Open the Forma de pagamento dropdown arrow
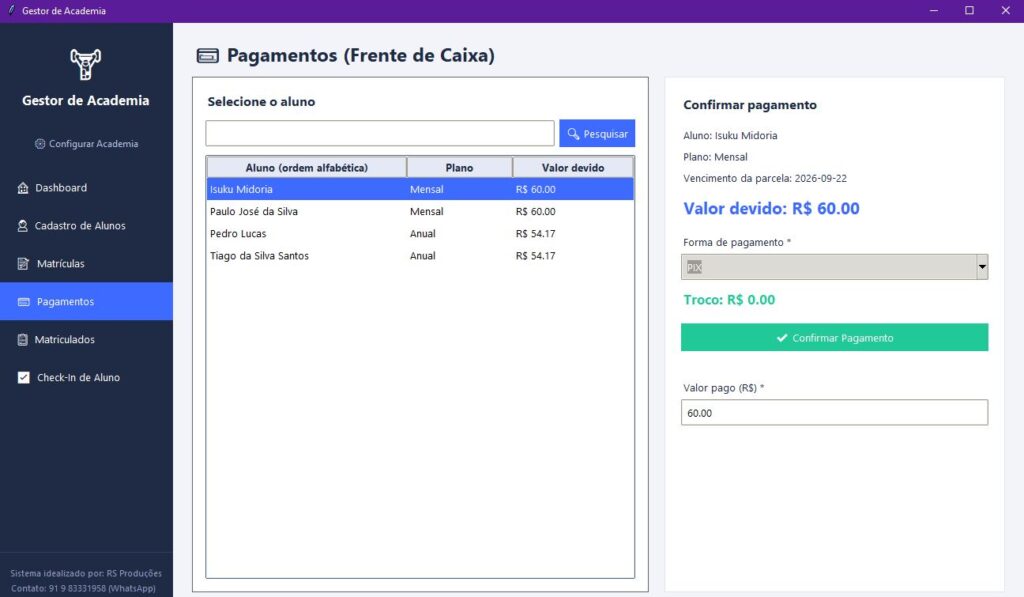The width and height of the screenshot is (1024, 597). point(982,267)
